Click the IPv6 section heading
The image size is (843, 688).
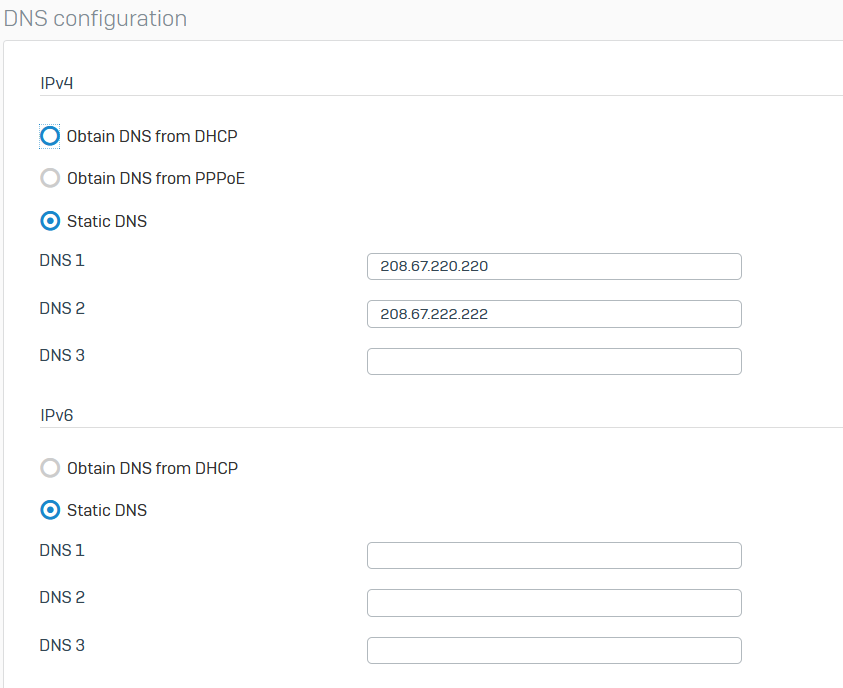[x=56, y=415]
